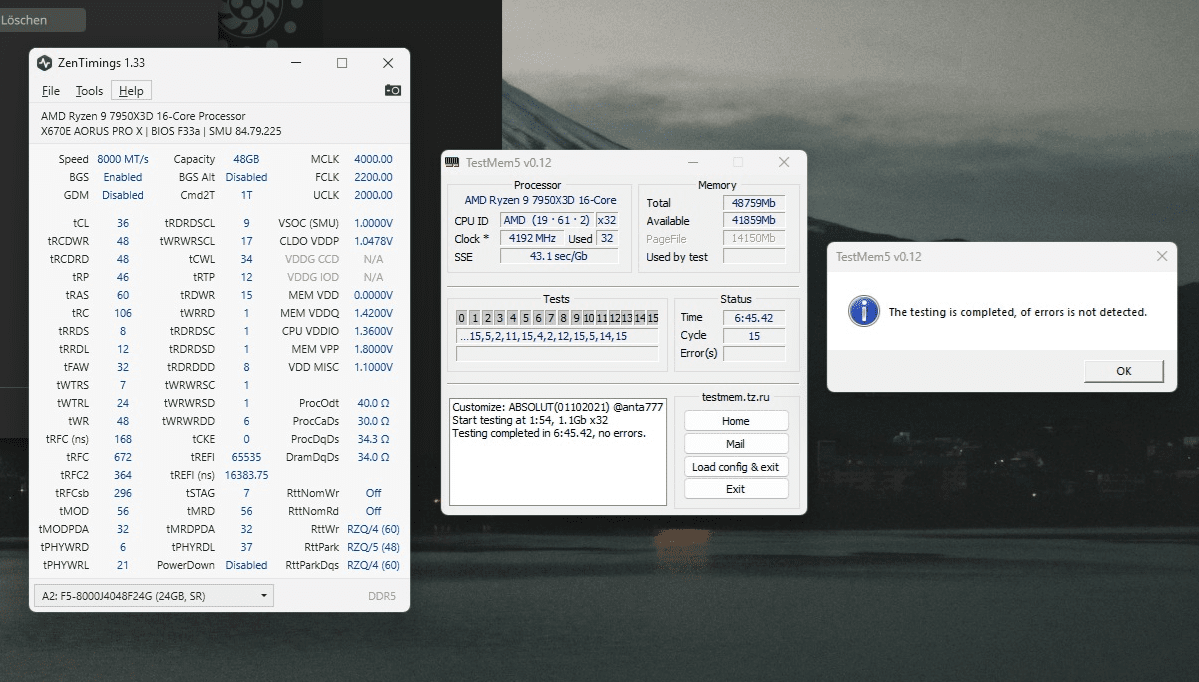Maximize the ZenTimings window
This screenshot has height=682, width=1199.
pos(342,63)
